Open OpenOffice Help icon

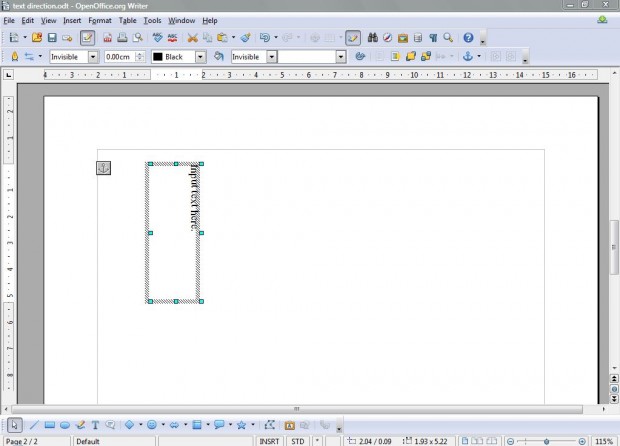coord(468,38)
